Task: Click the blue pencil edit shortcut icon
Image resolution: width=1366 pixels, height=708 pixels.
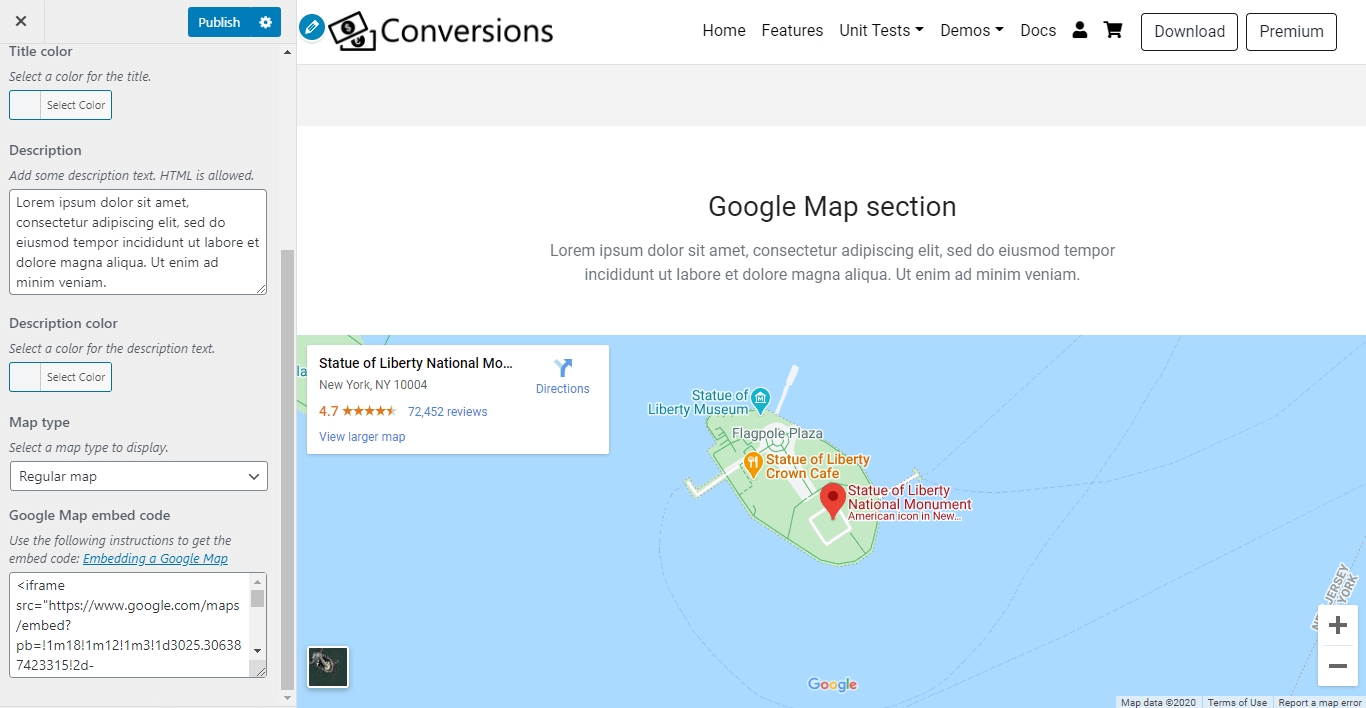Action: (x=312, y=28)
